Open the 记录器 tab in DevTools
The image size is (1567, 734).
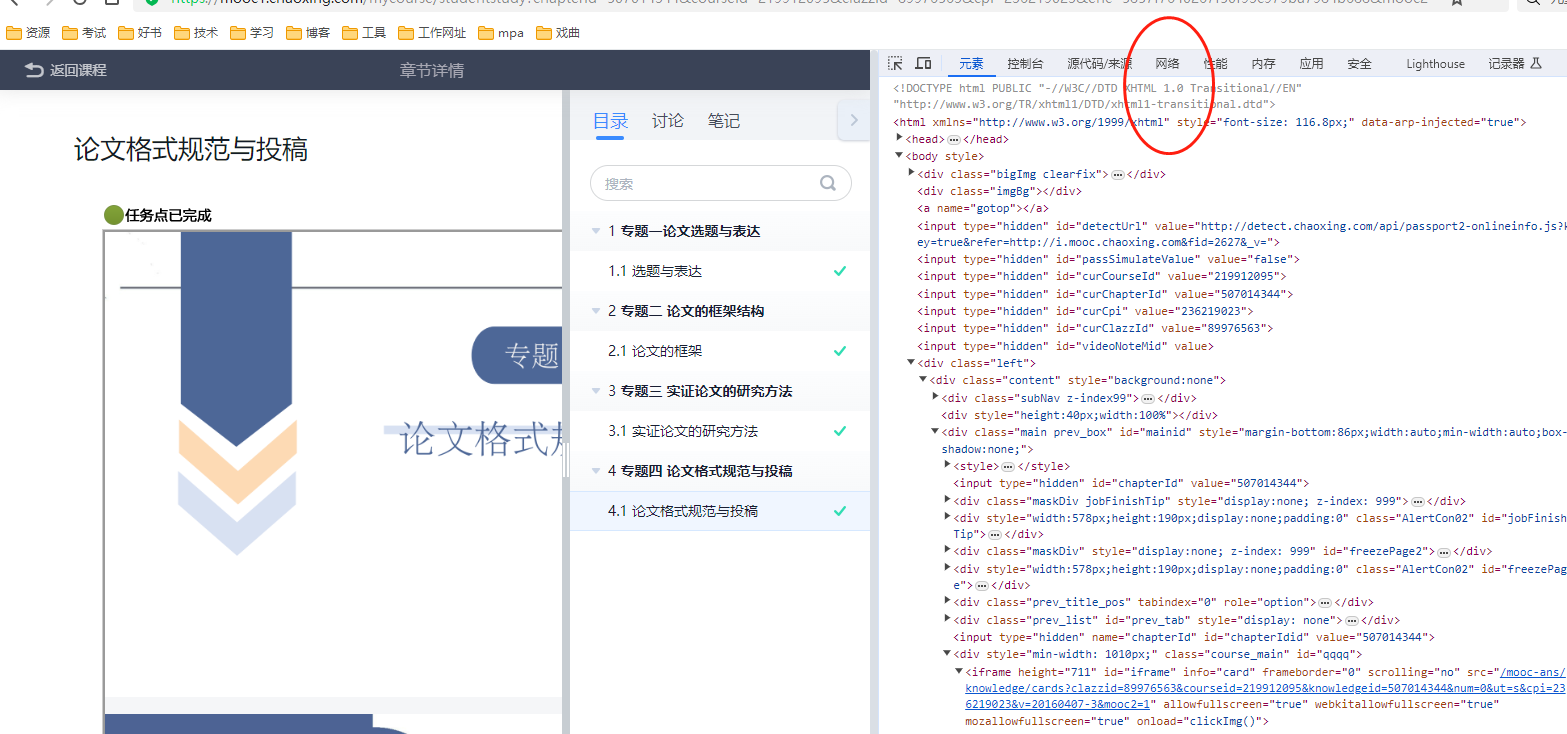(x=1514, y=64)
